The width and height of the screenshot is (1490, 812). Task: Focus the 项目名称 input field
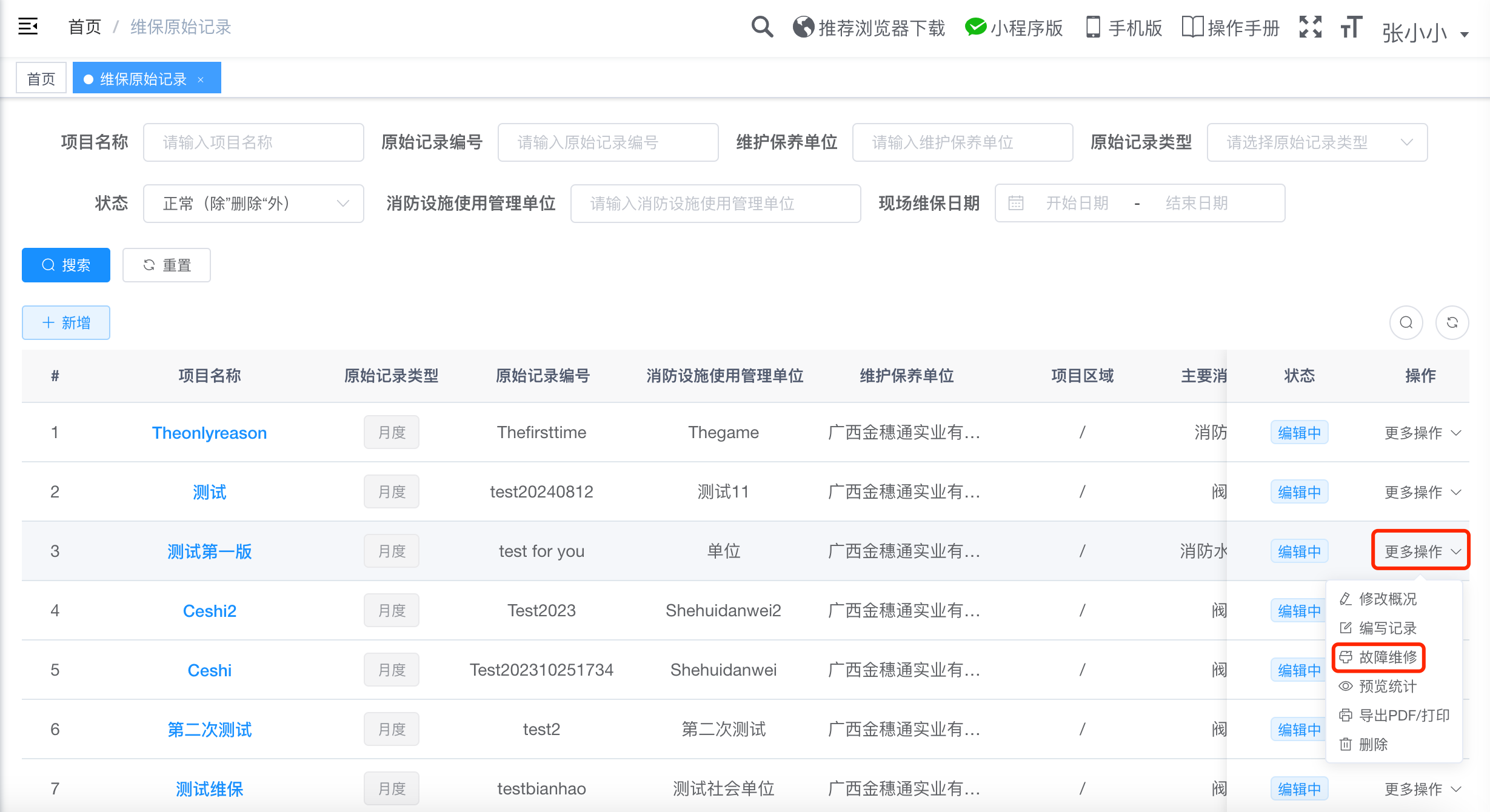pos(253,142)
